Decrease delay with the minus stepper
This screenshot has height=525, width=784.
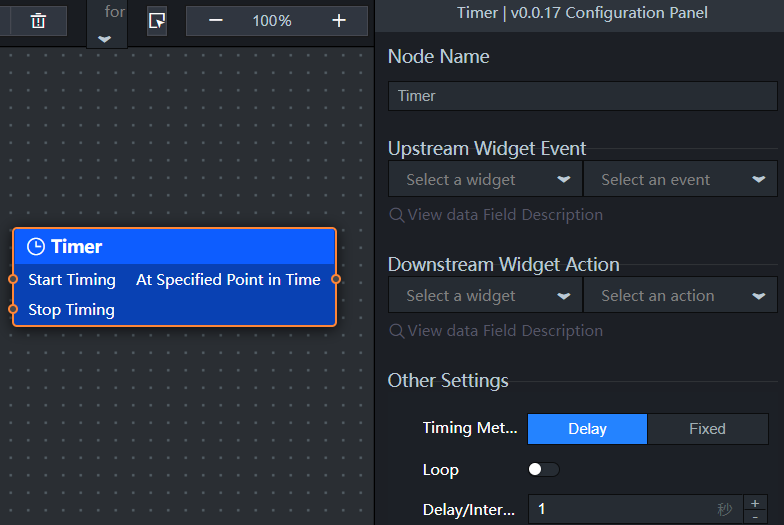pos(755,517)
